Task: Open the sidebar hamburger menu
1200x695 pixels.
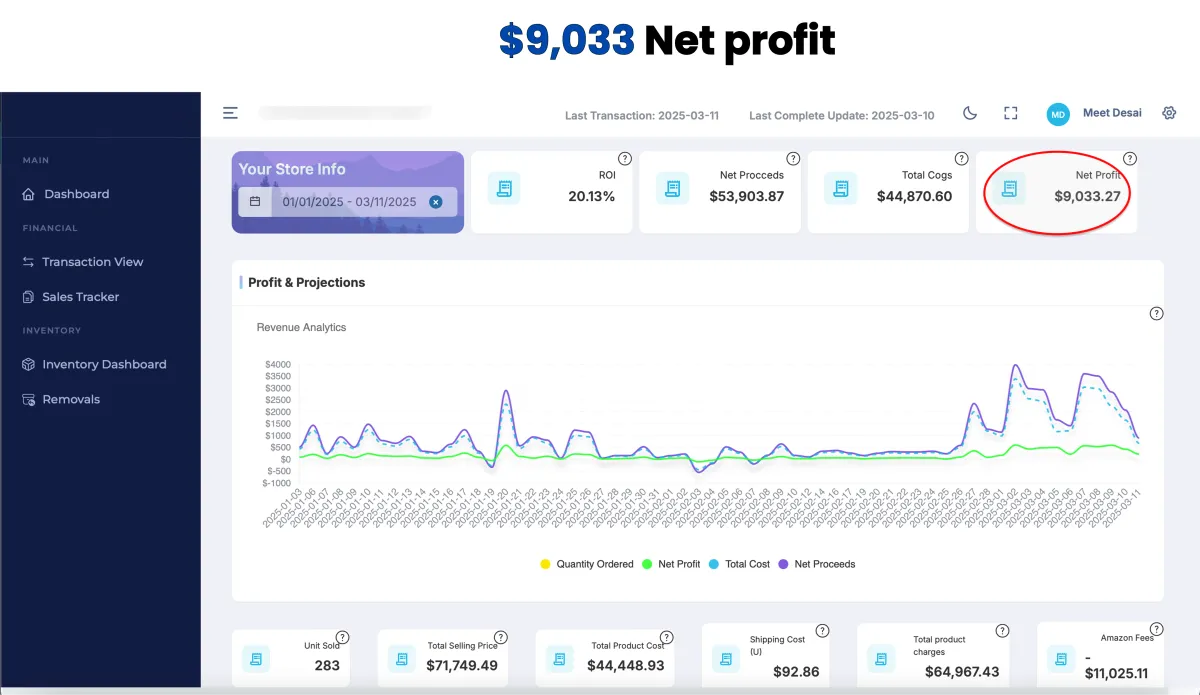Action: coord(230,112)
